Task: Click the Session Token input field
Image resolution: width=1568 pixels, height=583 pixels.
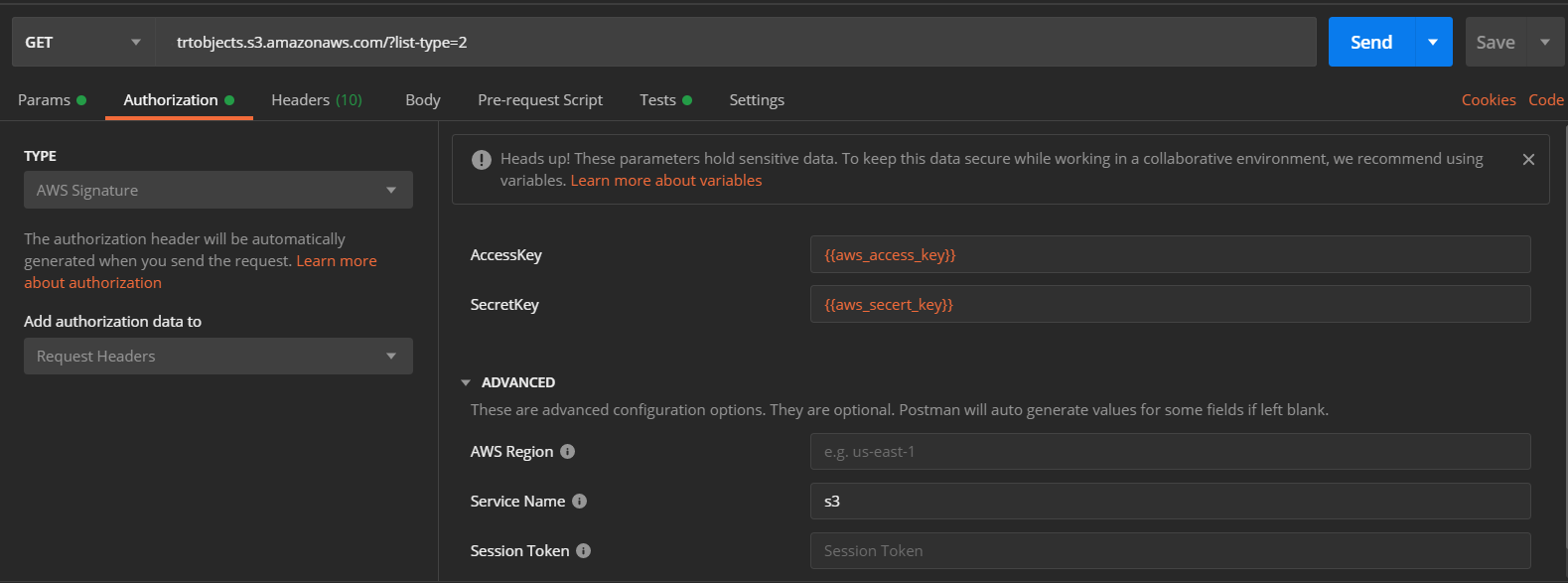Action: pos(1171,550)
